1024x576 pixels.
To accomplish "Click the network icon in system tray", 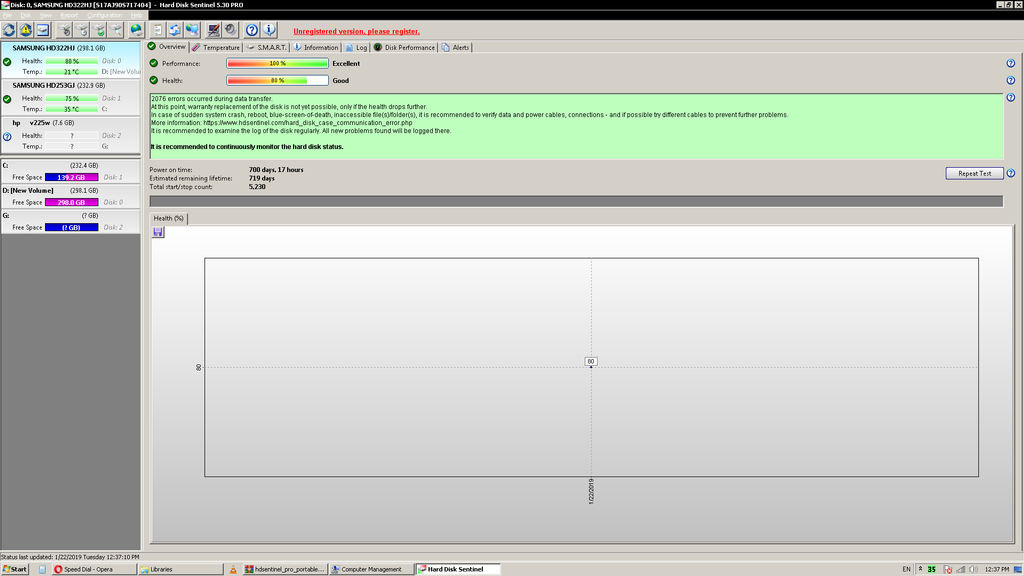I will point(961,569).
